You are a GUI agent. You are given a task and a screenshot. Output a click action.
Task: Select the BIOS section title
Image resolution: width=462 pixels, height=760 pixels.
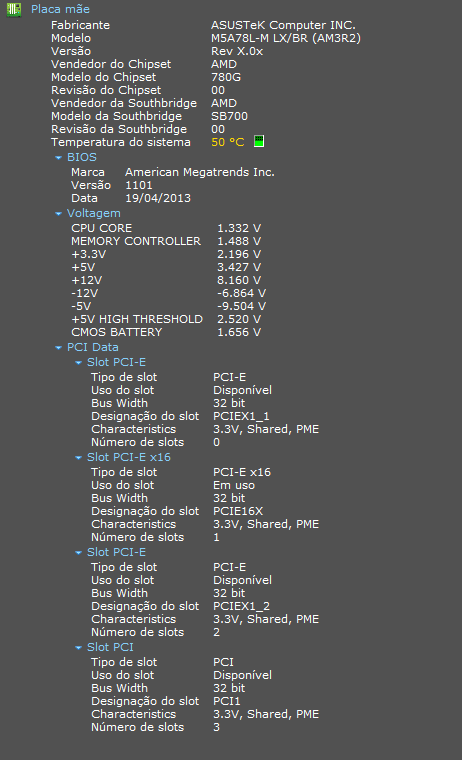coord(82,158)
